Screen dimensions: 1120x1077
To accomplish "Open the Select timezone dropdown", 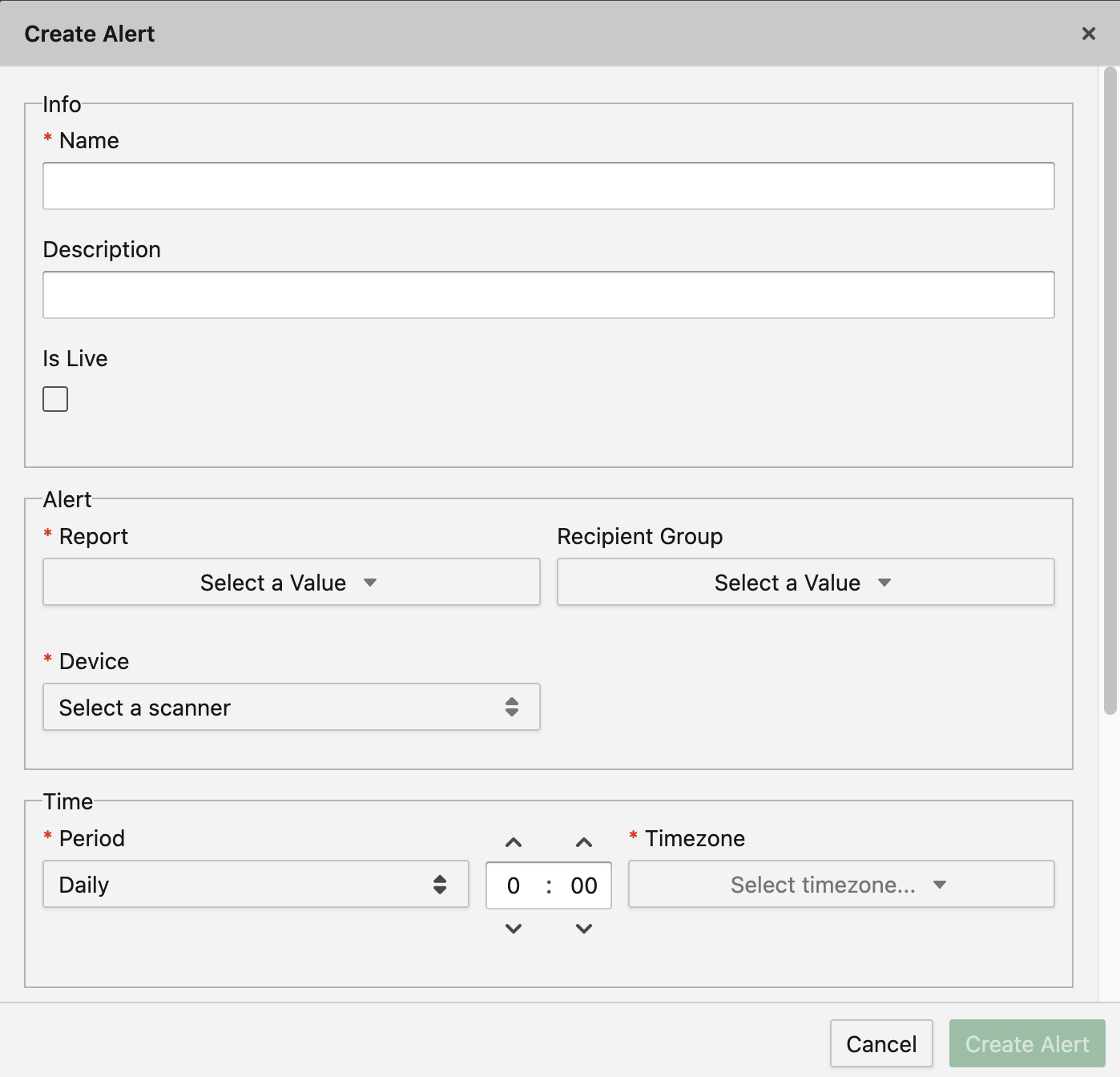I will (x=840, y=885).
